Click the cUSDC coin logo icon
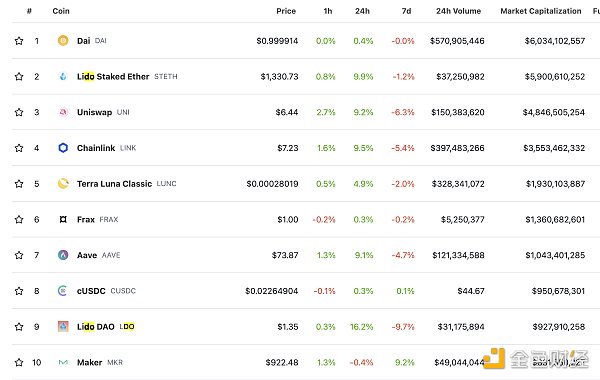This screenshot has width=600, height=380. [63, 291]
